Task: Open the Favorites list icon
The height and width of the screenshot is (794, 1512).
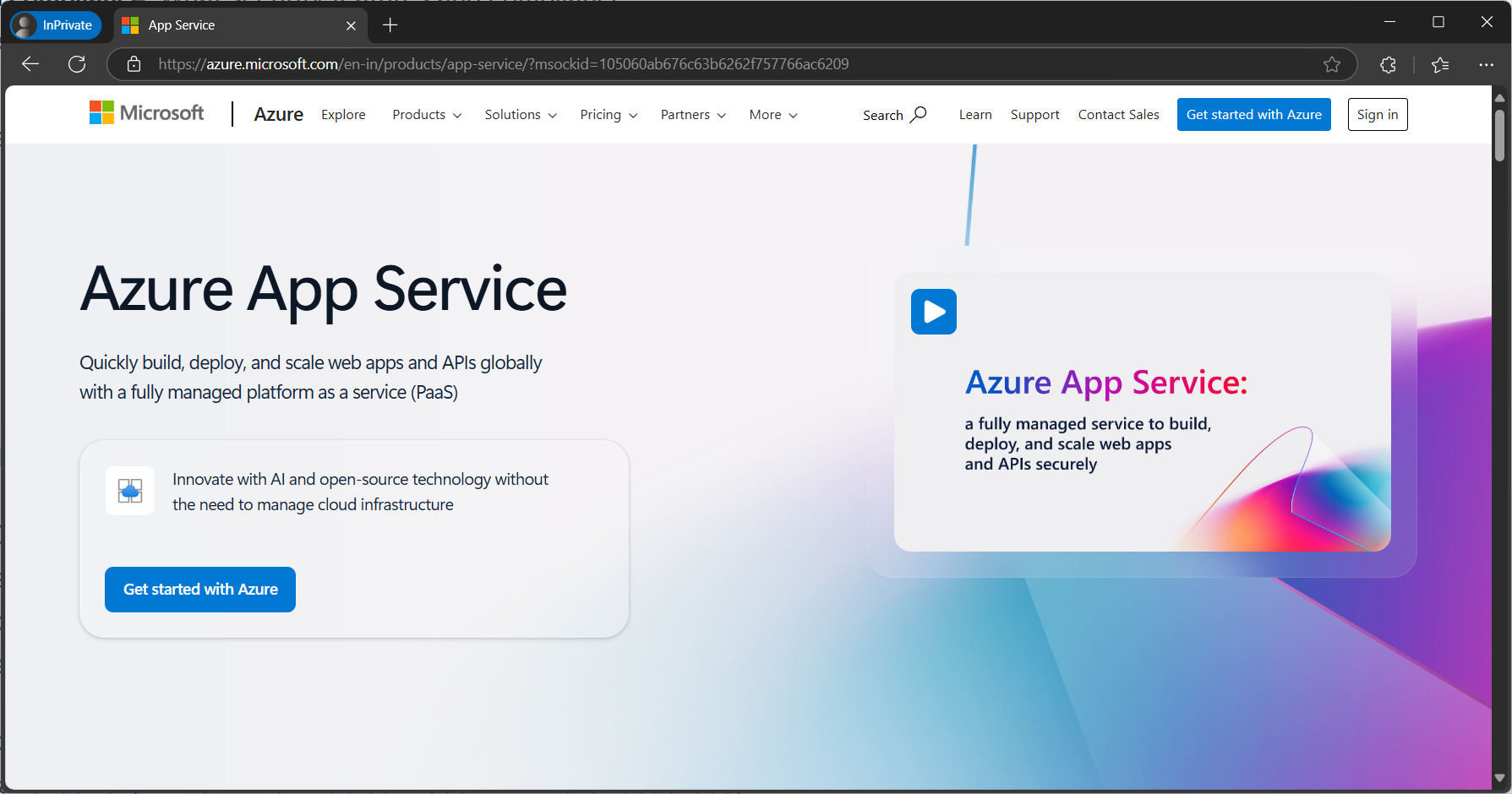Action: (1440, 64)
